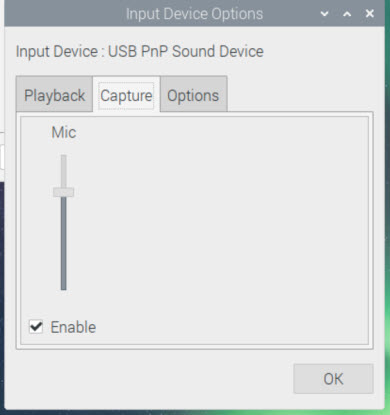
Task: Select the Capture tab
Action: coord(126,95)
